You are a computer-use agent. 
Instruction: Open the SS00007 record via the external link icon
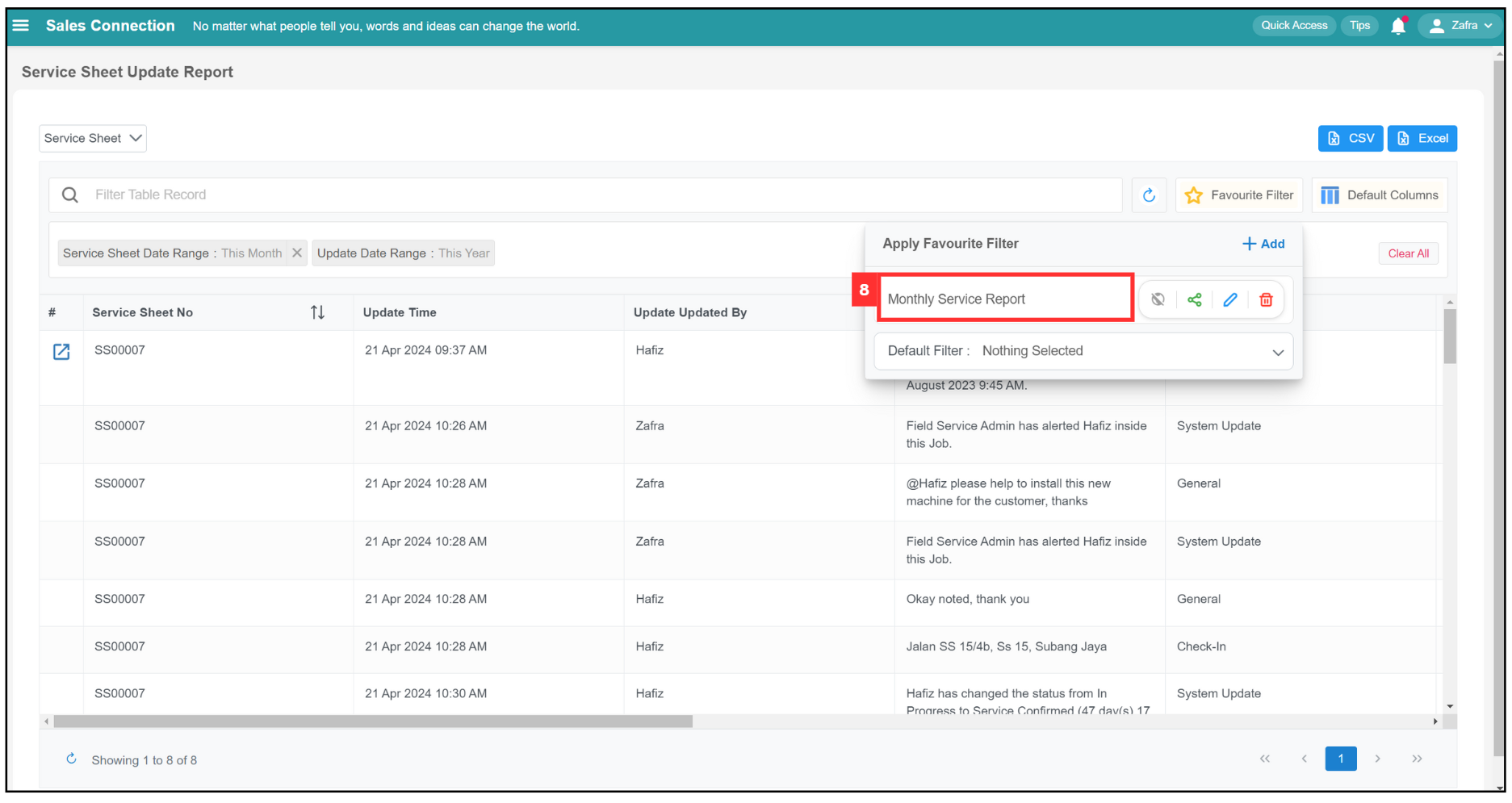click(61, 351)
